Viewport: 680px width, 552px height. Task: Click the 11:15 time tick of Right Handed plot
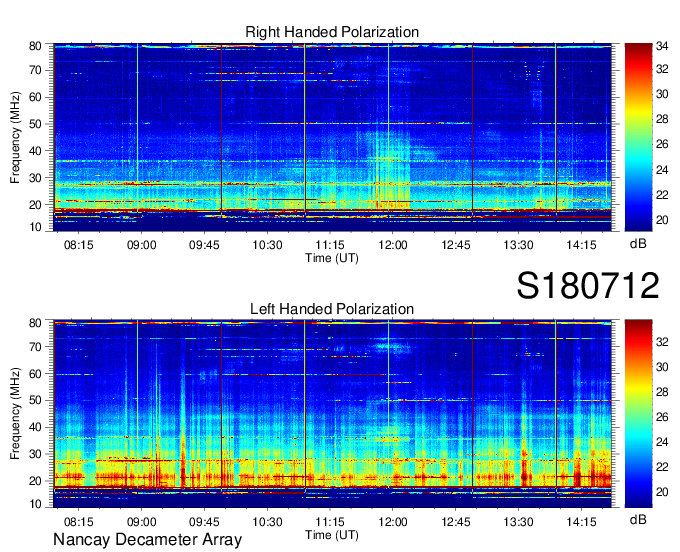[x=330, y=245]
